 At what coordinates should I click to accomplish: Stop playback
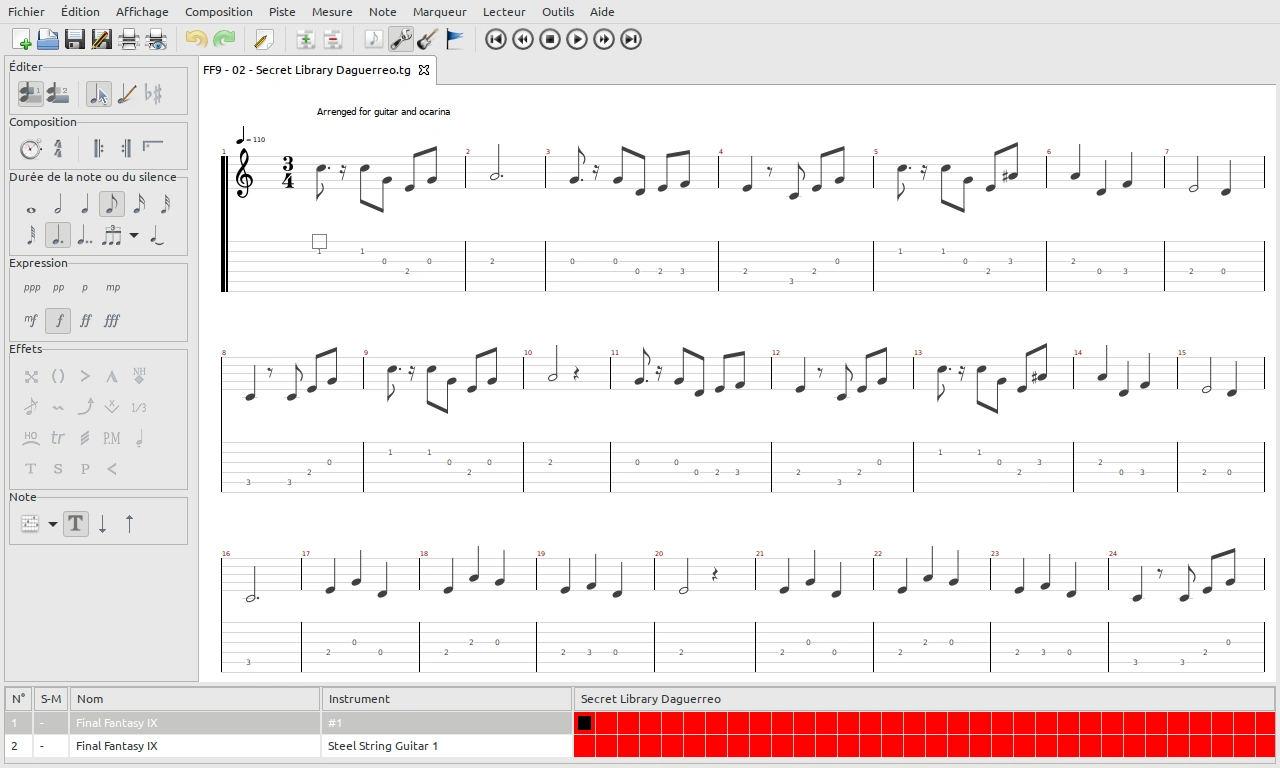(x=549, y=39)
